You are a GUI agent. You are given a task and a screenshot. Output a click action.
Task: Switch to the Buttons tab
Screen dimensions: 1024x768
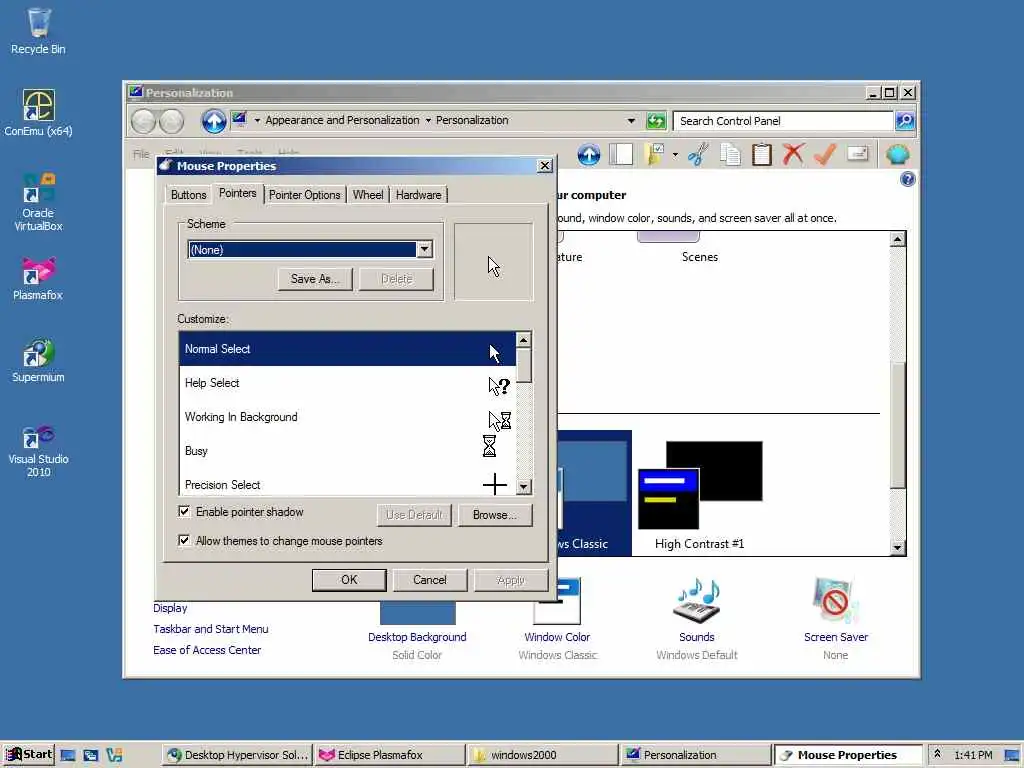pyautogui.click(x=189, y=195)
